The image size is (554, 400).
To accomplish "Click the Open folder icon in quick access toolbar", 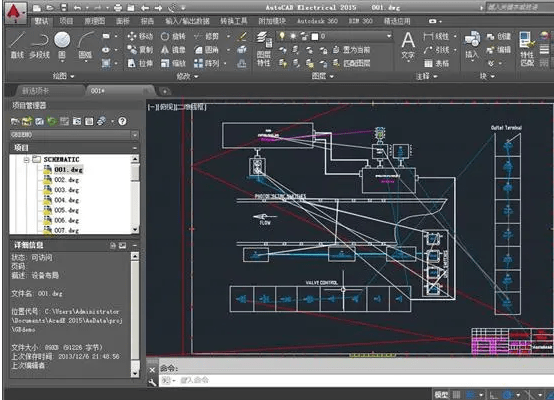I will [x=50, y=7].
